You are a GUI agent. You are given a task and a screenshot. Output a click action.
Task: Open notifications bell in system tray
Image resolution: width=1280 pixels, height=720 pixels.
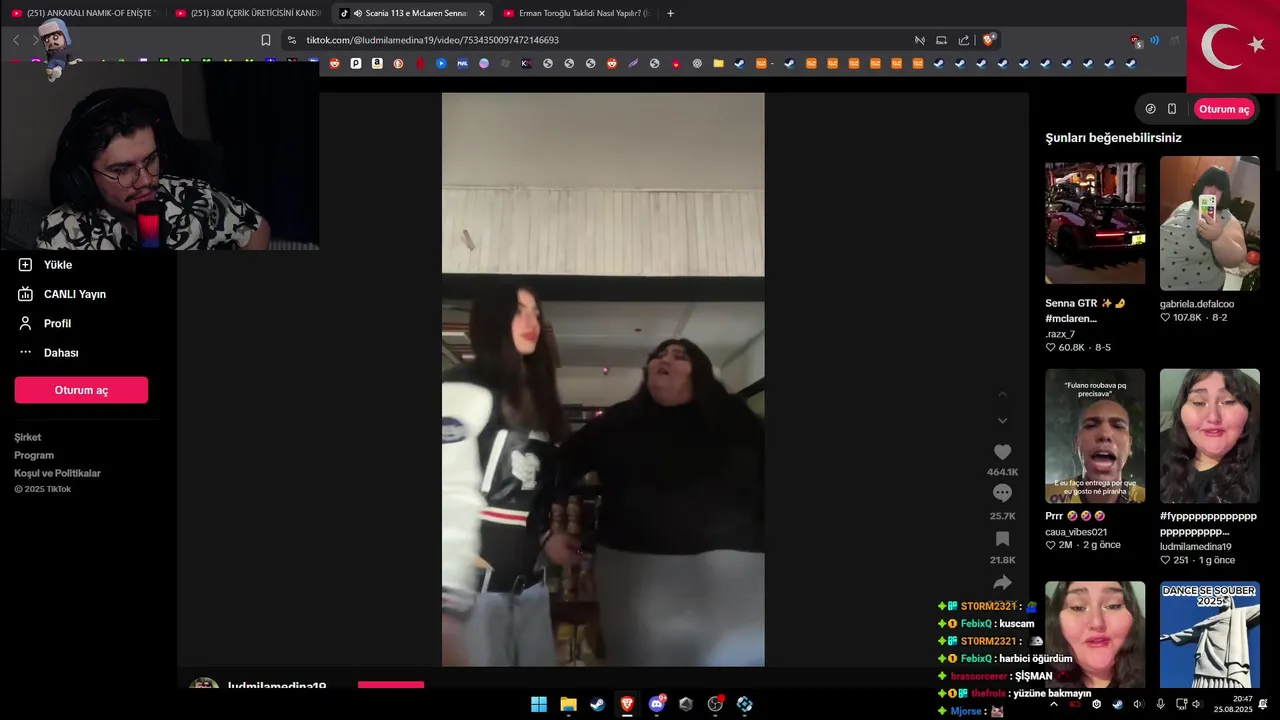1264,704
